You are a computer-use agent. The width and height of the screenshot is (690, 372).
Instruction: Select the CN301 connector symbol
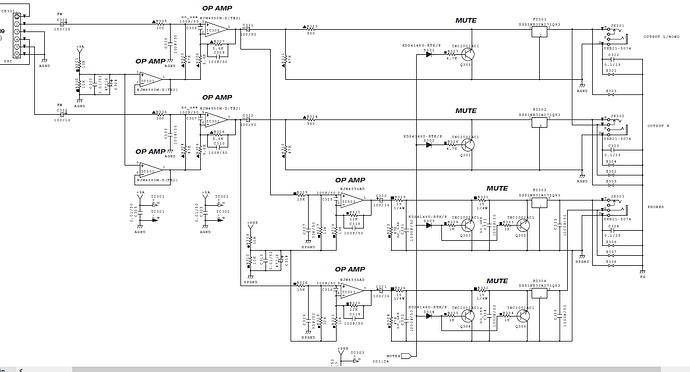click(17, 36)
